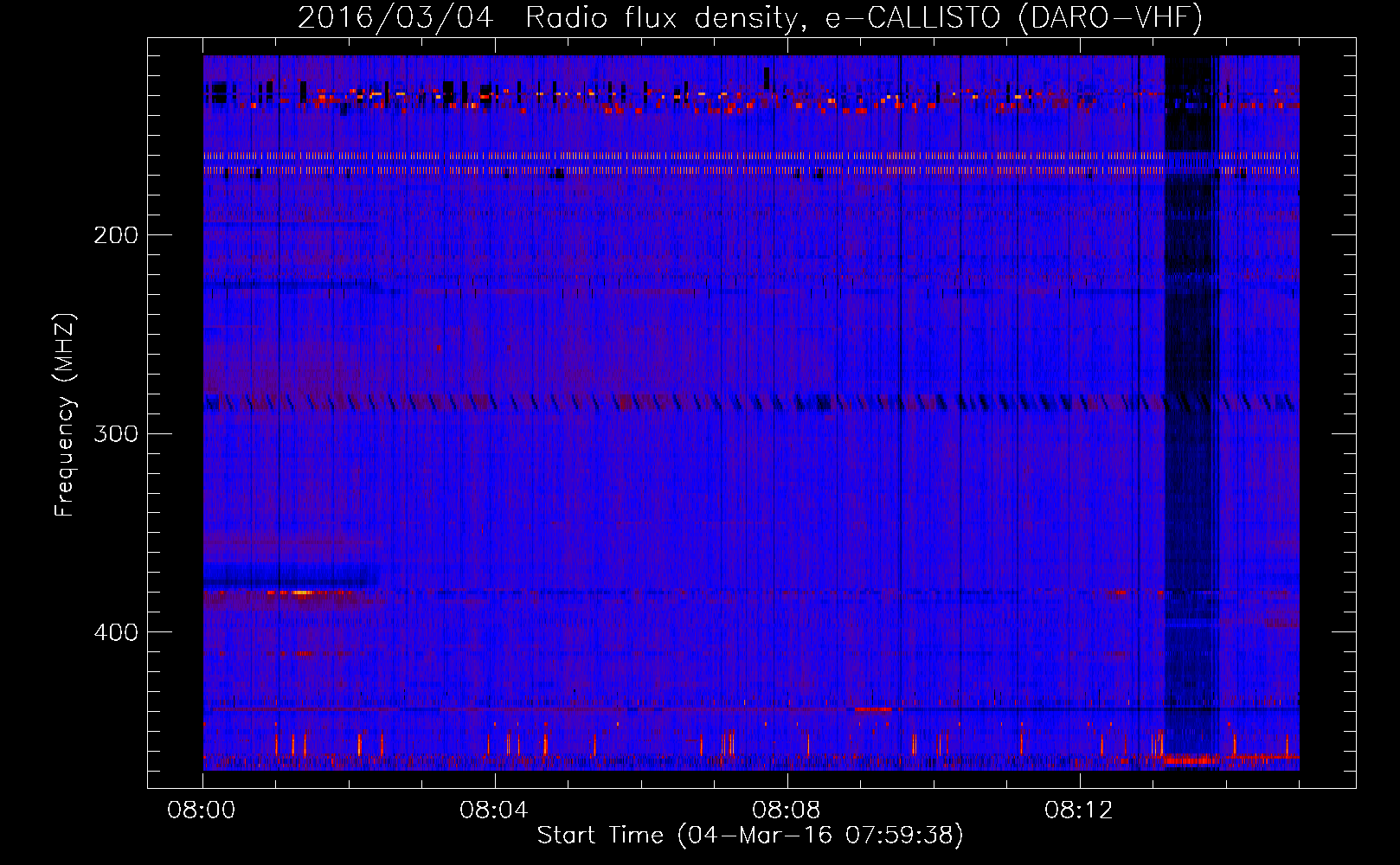Image resolution: width=1400 pixels, height=865 pixels.
Task: Click the plot title 'Radio flux density, e-CALLISTO (DARO-VHF)'
Action: [864, 17]
